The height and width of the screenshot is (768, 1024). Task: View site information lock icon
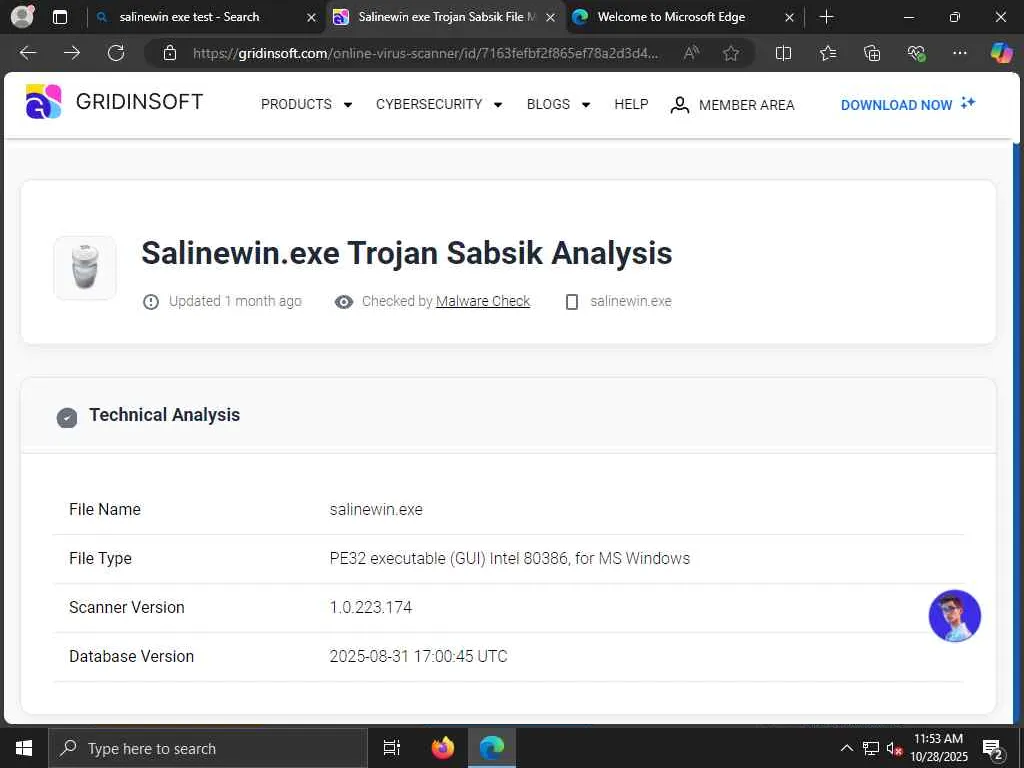pyautogui.click(x=170, y=53)
